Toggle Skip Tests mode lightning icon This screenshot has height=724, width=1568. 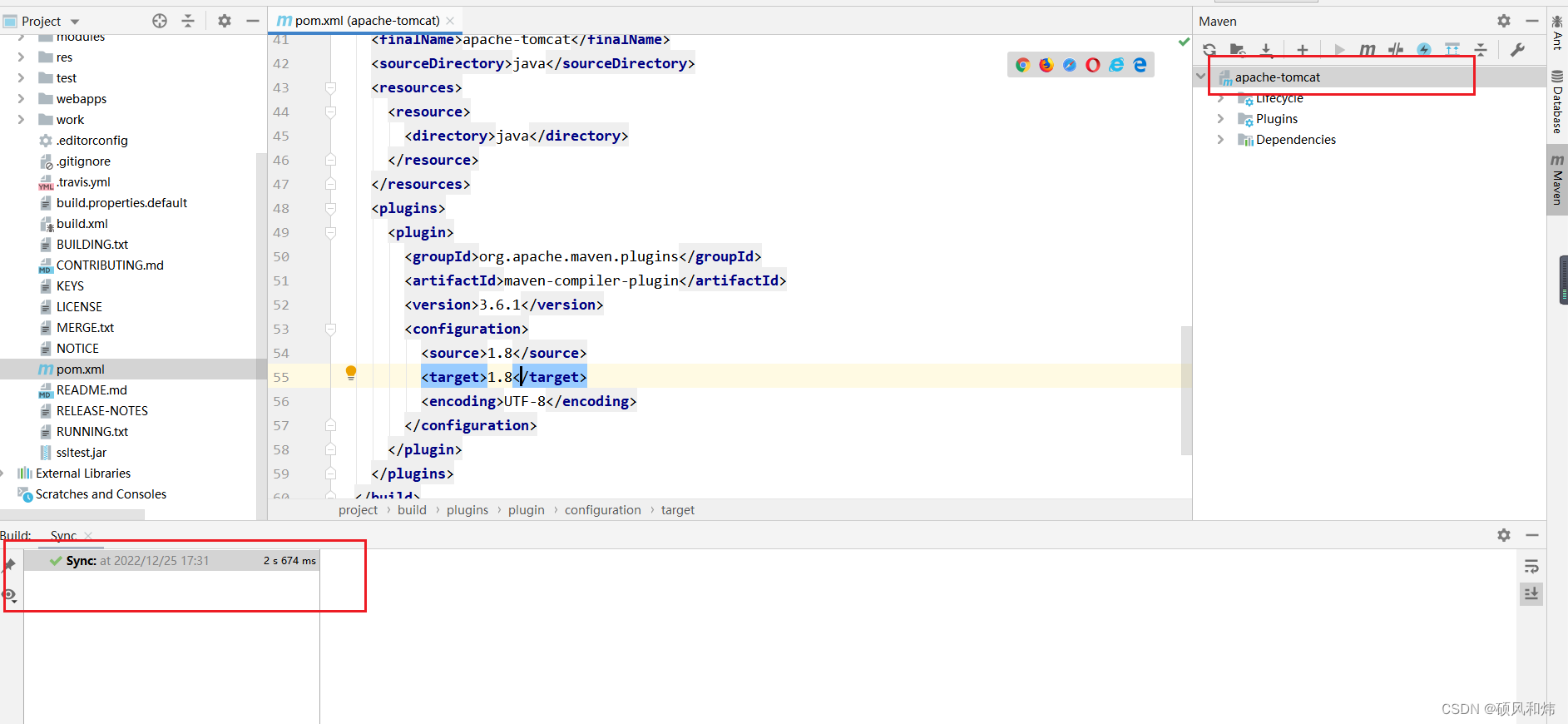1424,50
